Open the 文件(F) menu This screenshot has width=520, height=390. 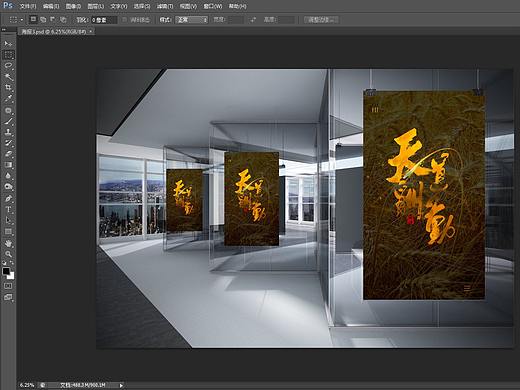pos(28,6)
